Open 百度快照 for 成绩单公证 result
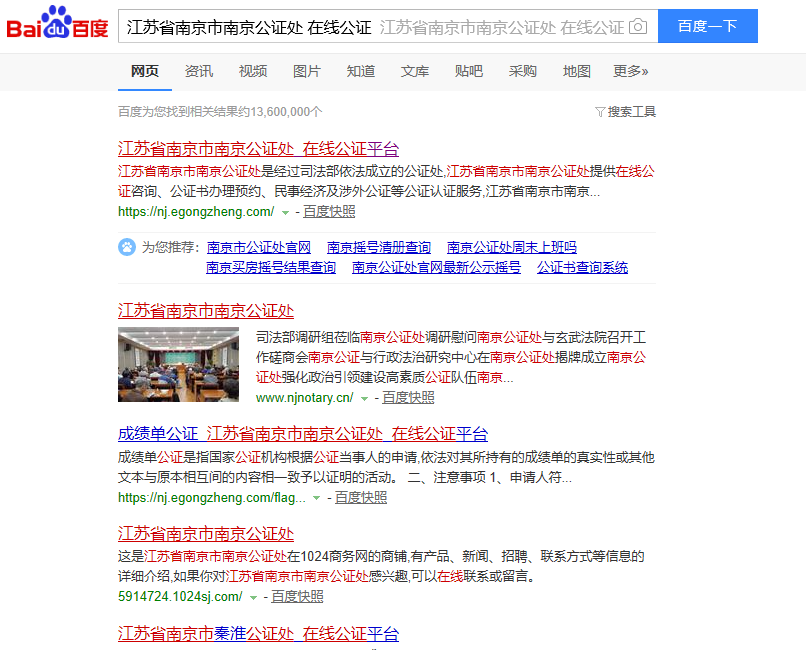Image resolution: width=806 pixels, height=650 pixels. [361, 497]
